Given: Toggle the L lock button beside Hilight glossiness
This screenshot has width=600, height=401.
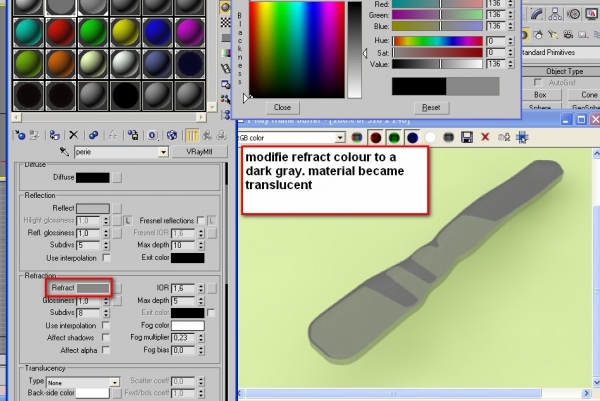Looking at the screenshot, I should (127, 220).
